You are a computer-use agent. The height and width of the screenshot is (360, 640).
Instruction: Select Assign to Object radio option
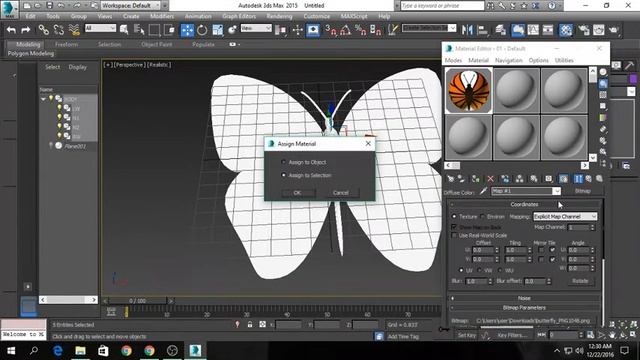pyautogui.click(x=284, y=162)
